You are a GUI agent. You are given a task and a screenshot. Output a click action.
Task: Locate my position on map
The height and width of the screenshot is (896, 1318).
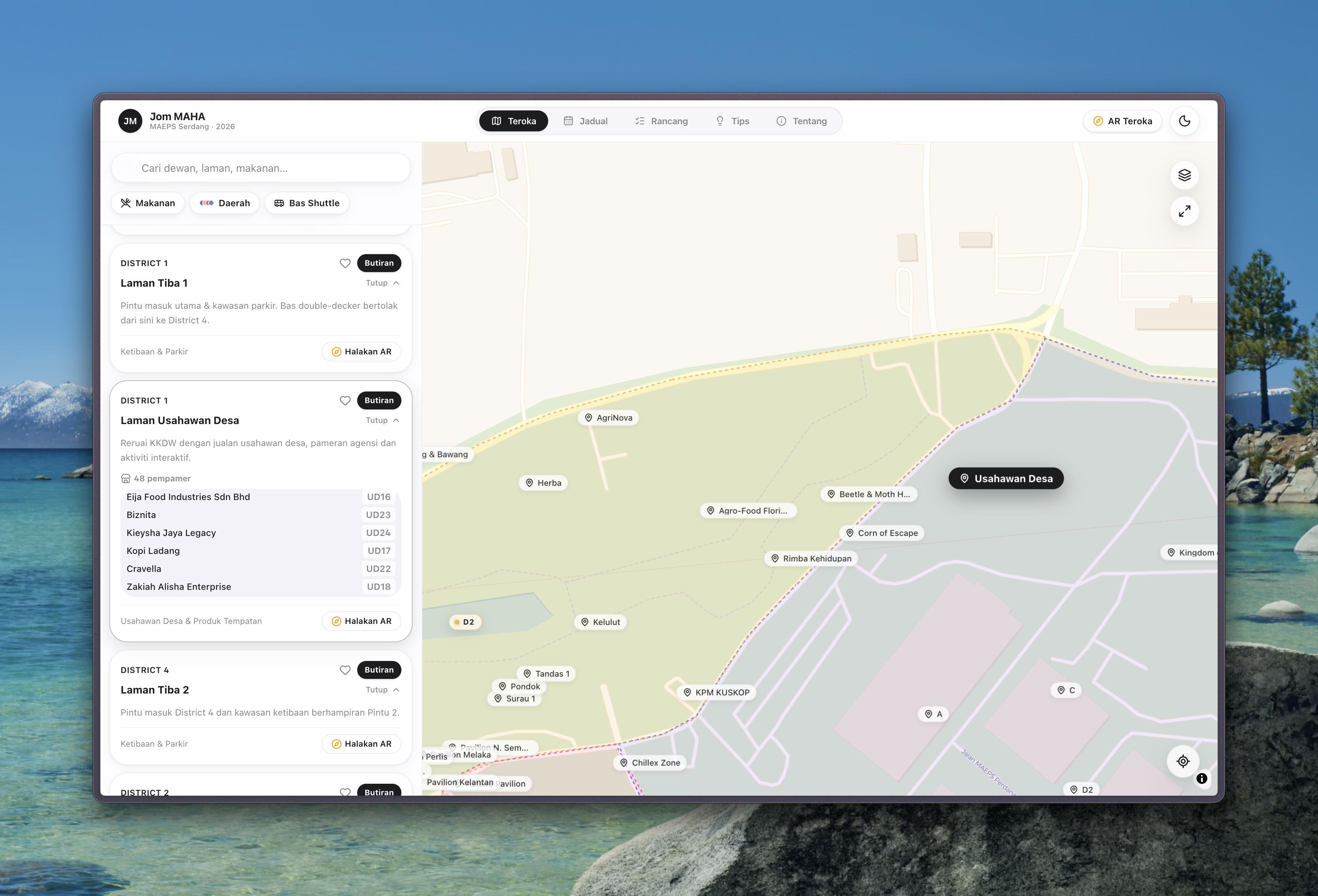[1183, 761]
